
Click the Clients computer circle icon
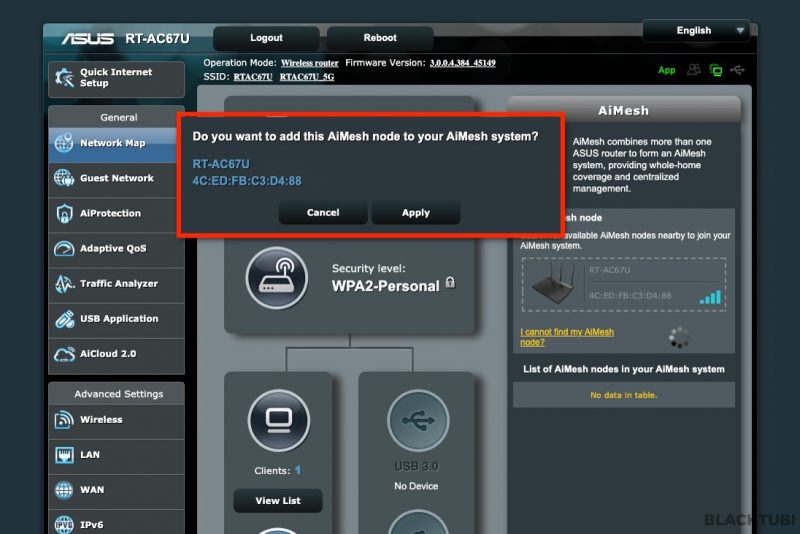pos(279,420)
